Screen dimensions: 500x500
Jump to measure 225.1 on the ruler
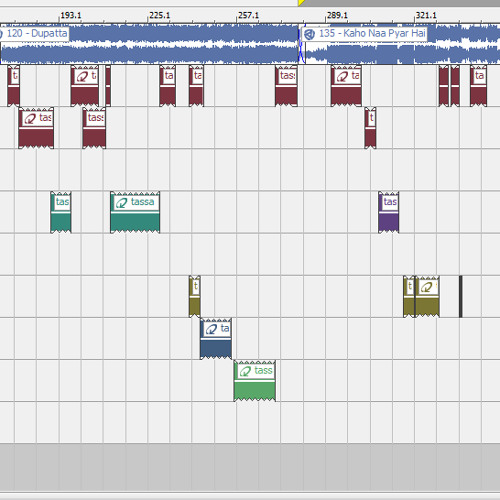(159, 15)
